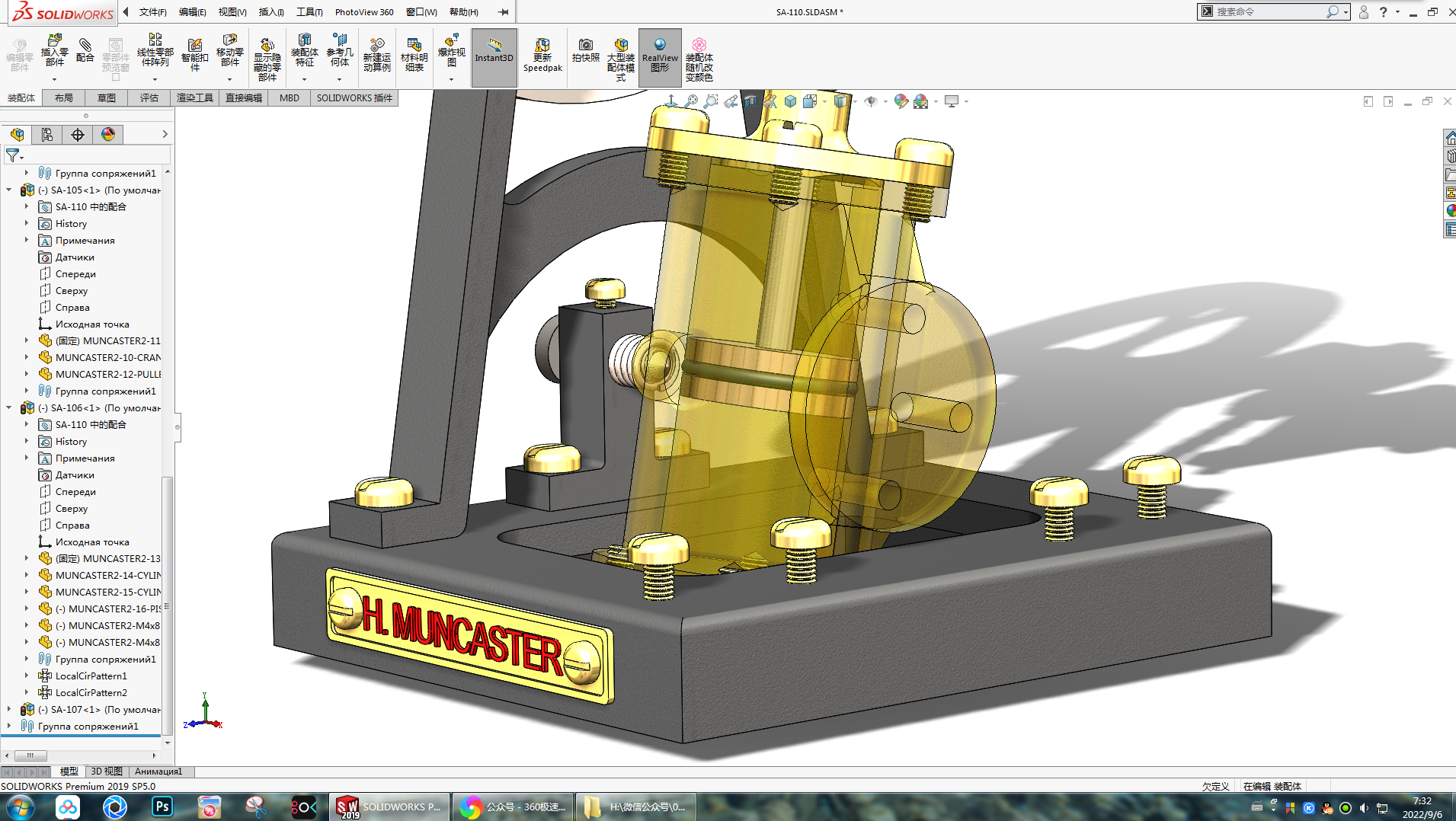
Task: Open ConfigurationManager tab icon
Action: [x=78, y=135]
